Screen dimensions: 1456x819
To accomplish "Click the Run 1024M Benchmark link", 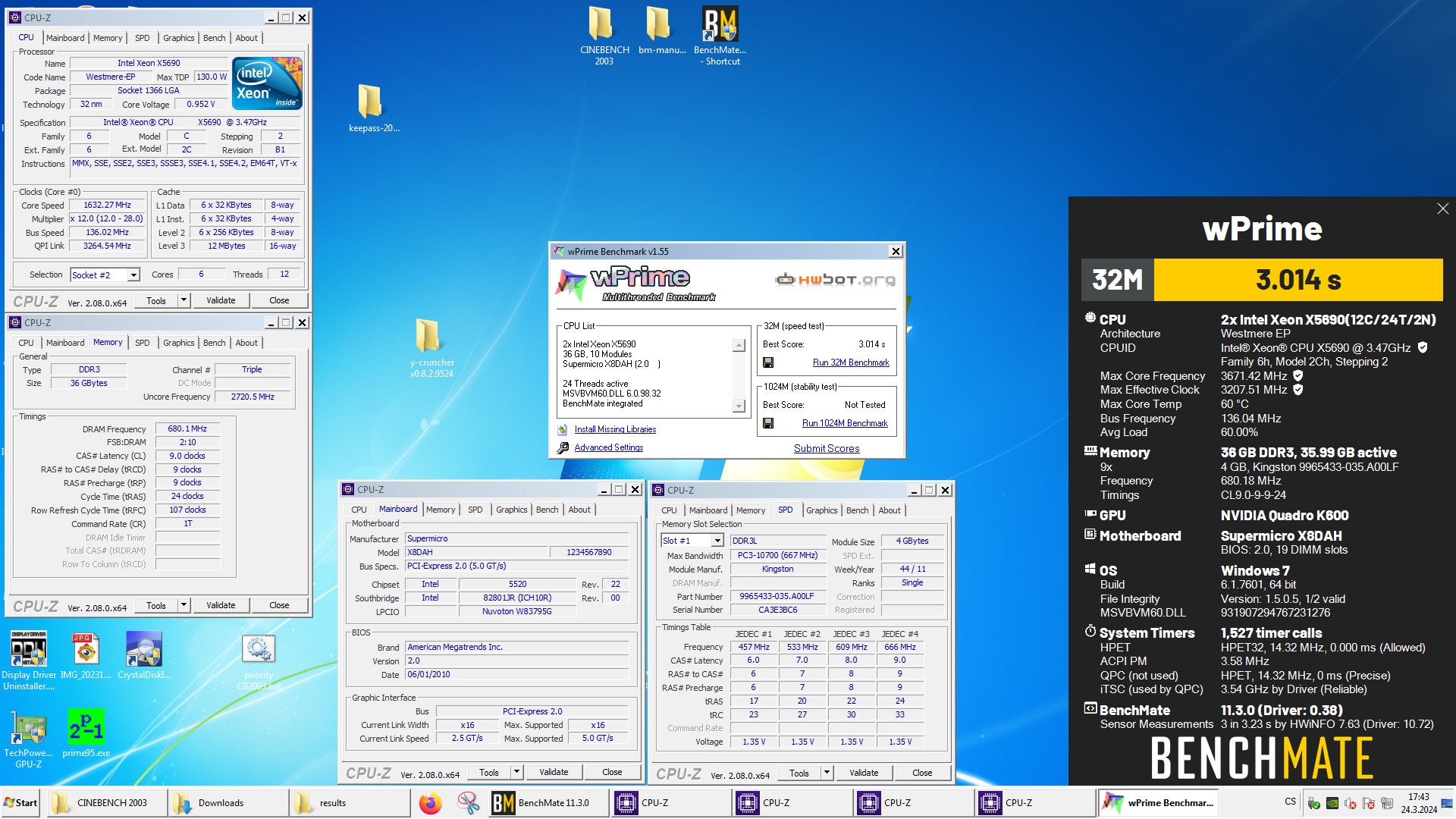I will click(x=845, y=423).
